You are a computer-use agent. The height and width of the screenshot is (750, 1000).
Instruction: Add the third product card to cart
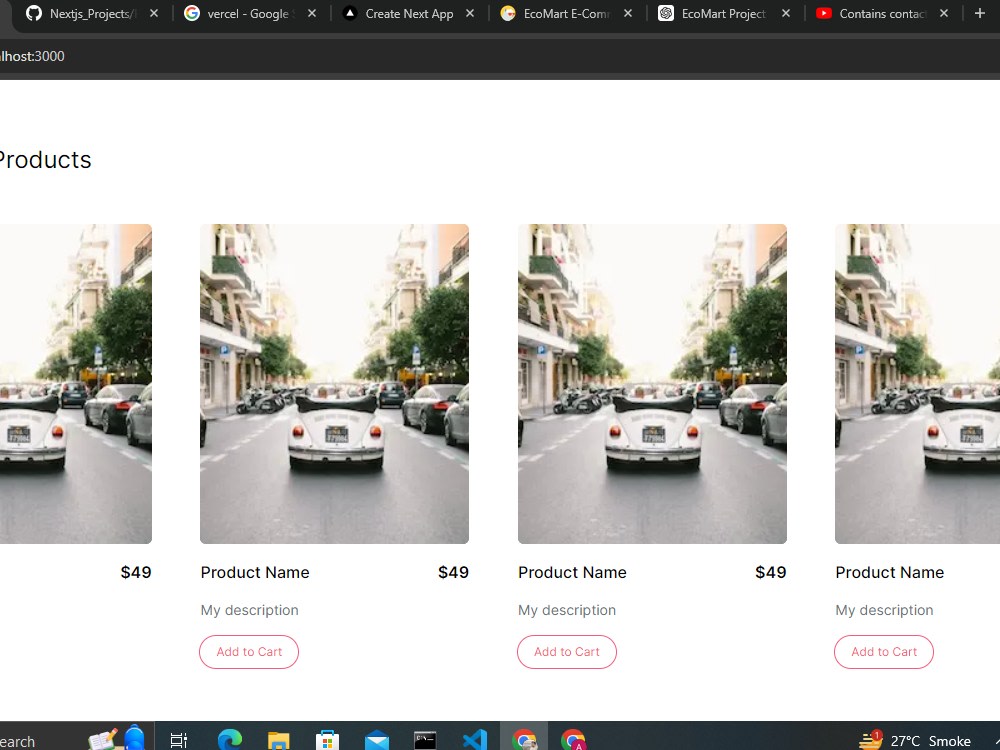pos(566,652)
